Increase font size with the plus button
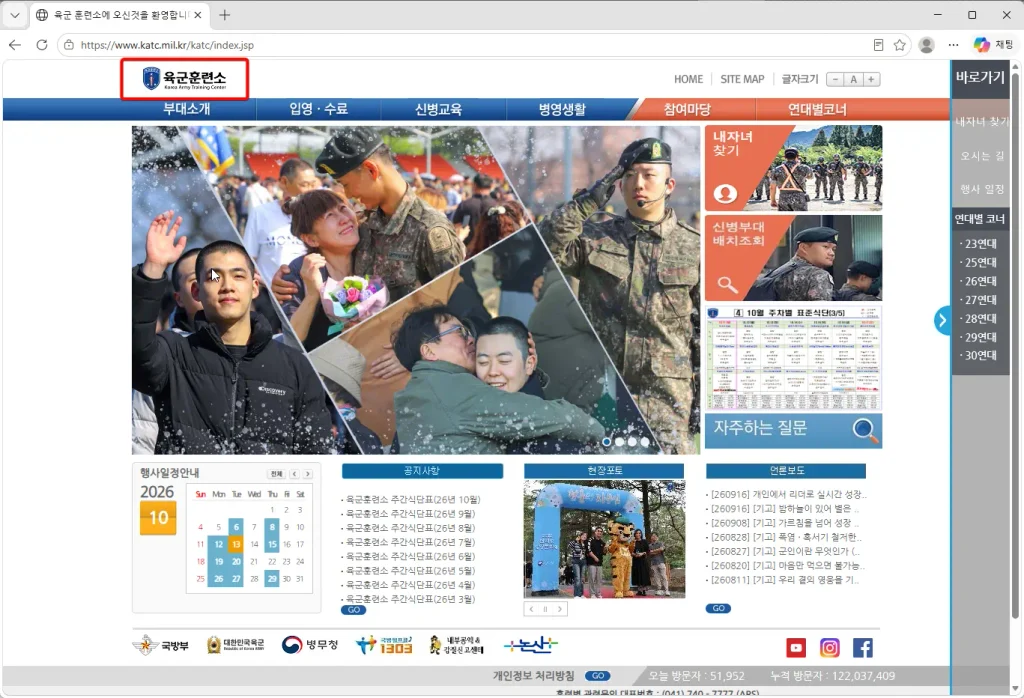The height and width of the screenshot is (698, 1024). pyautogui.click(x=871, y=80)
